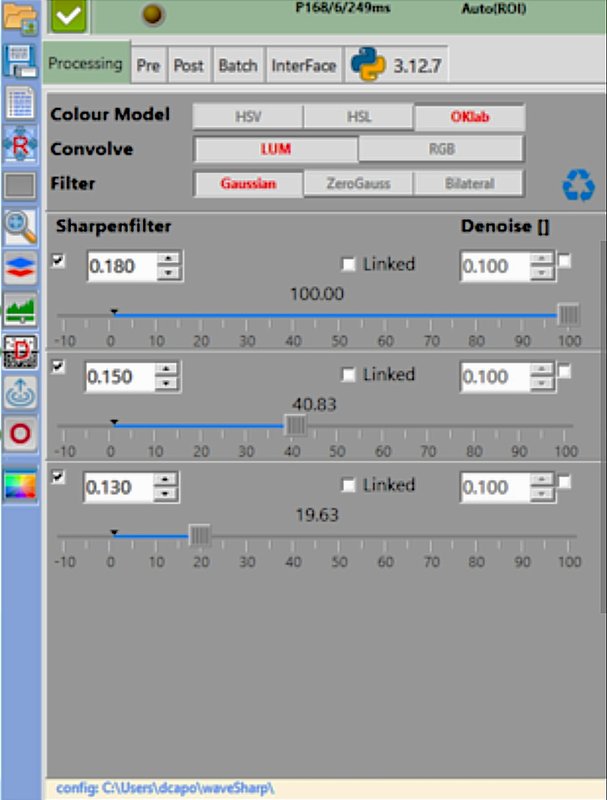
Task: Click the gray rectangle sidebar icon
Action: tap(20, 185)
